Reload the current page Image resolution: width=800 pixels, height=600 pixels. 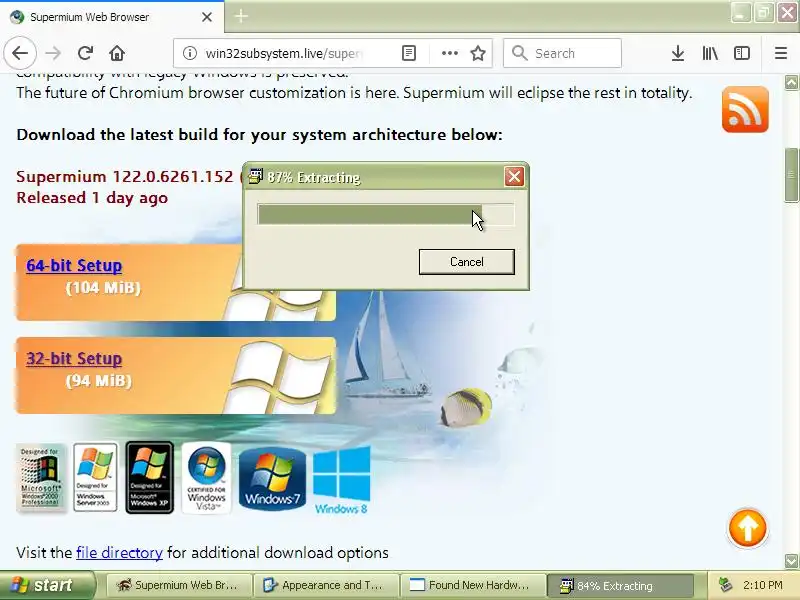click(85, 53)
